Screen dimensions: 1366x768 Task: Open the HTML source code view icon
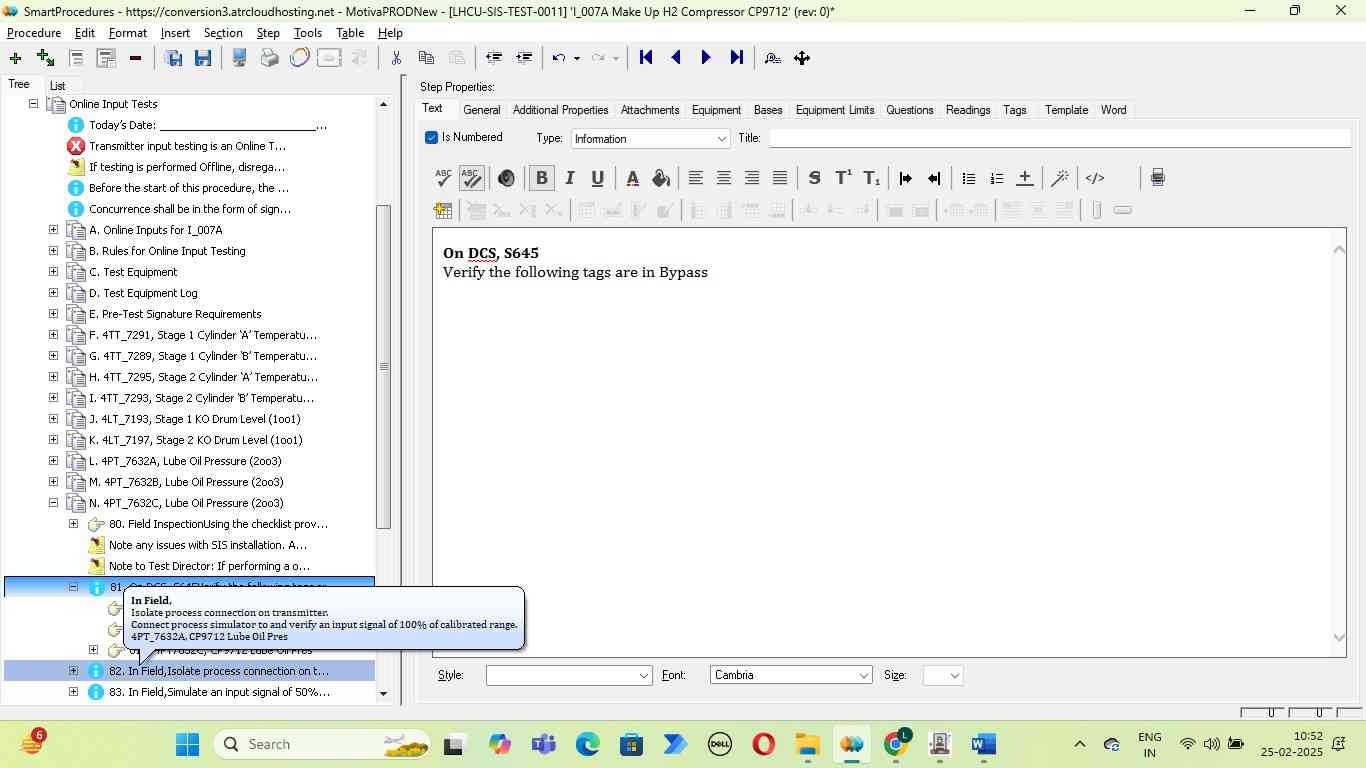(1095, 178)
